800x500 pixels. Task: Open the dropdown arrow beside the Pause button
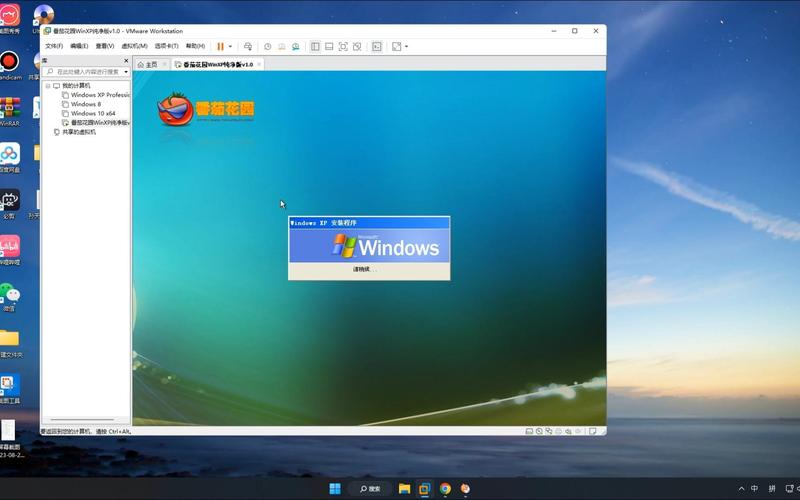click(230, 46)
